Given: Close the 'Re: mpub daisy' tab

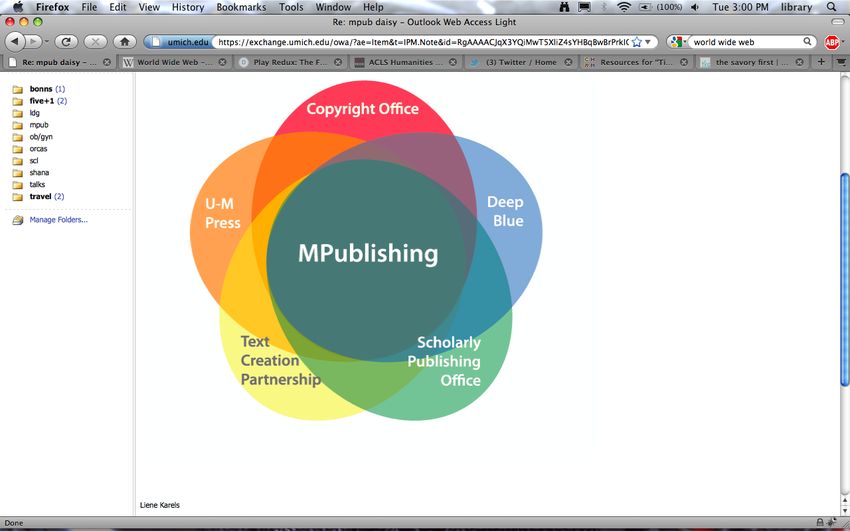Looking at the screenshot, I should [x=107, y=62].
